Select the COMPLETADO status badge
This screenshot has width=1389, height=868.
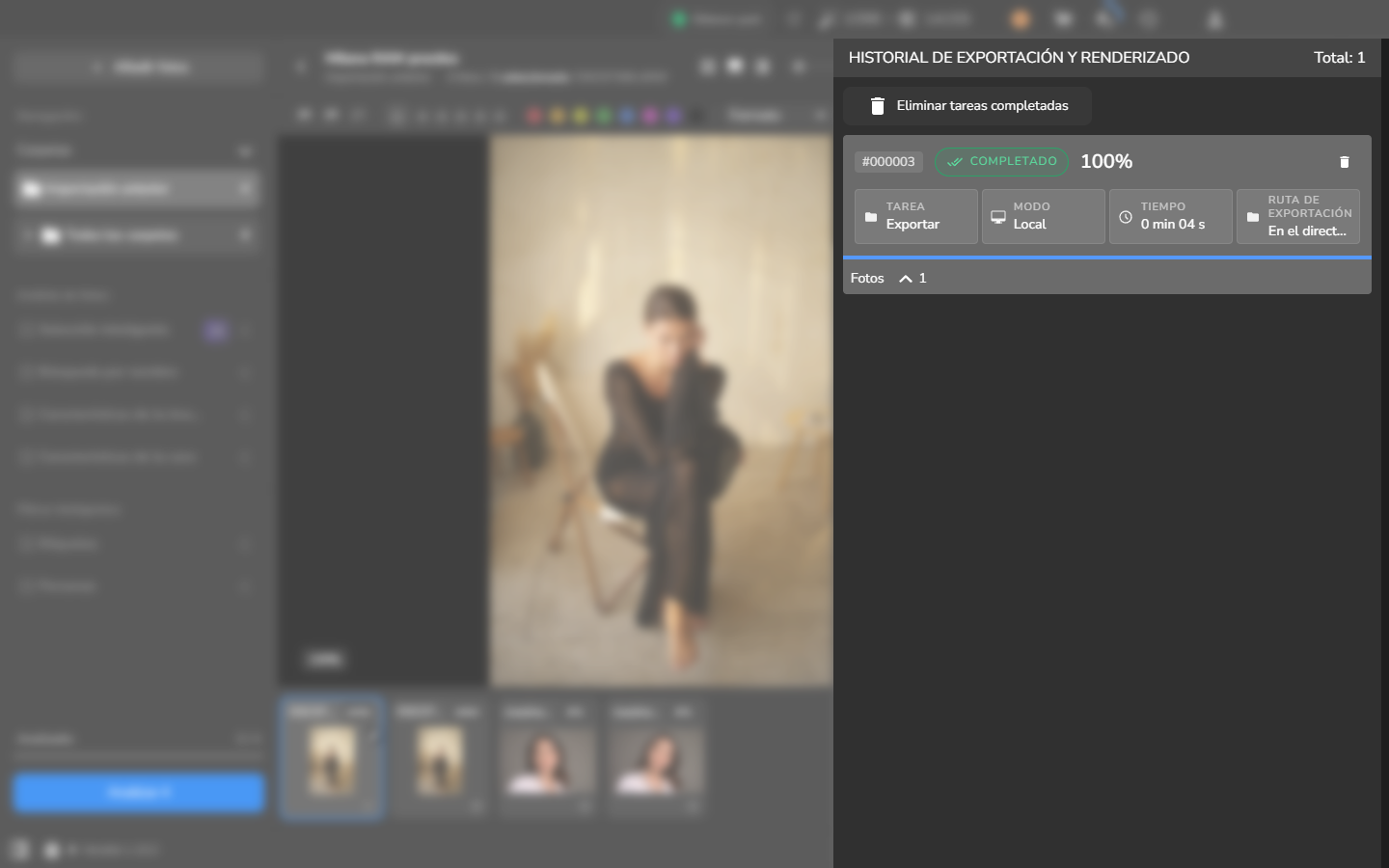[1002, 162]
